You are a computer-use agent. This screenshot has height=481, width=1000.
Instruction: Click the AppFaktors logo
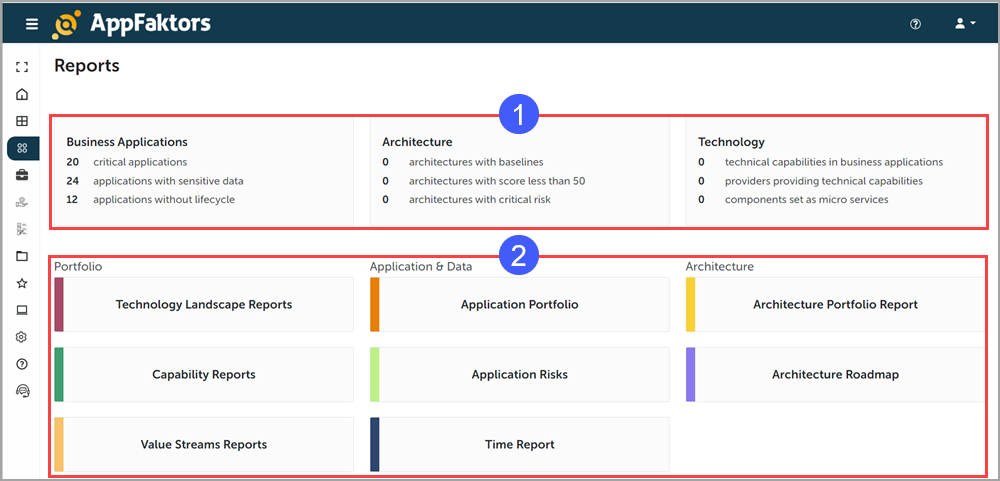click(x=132, y=24)
